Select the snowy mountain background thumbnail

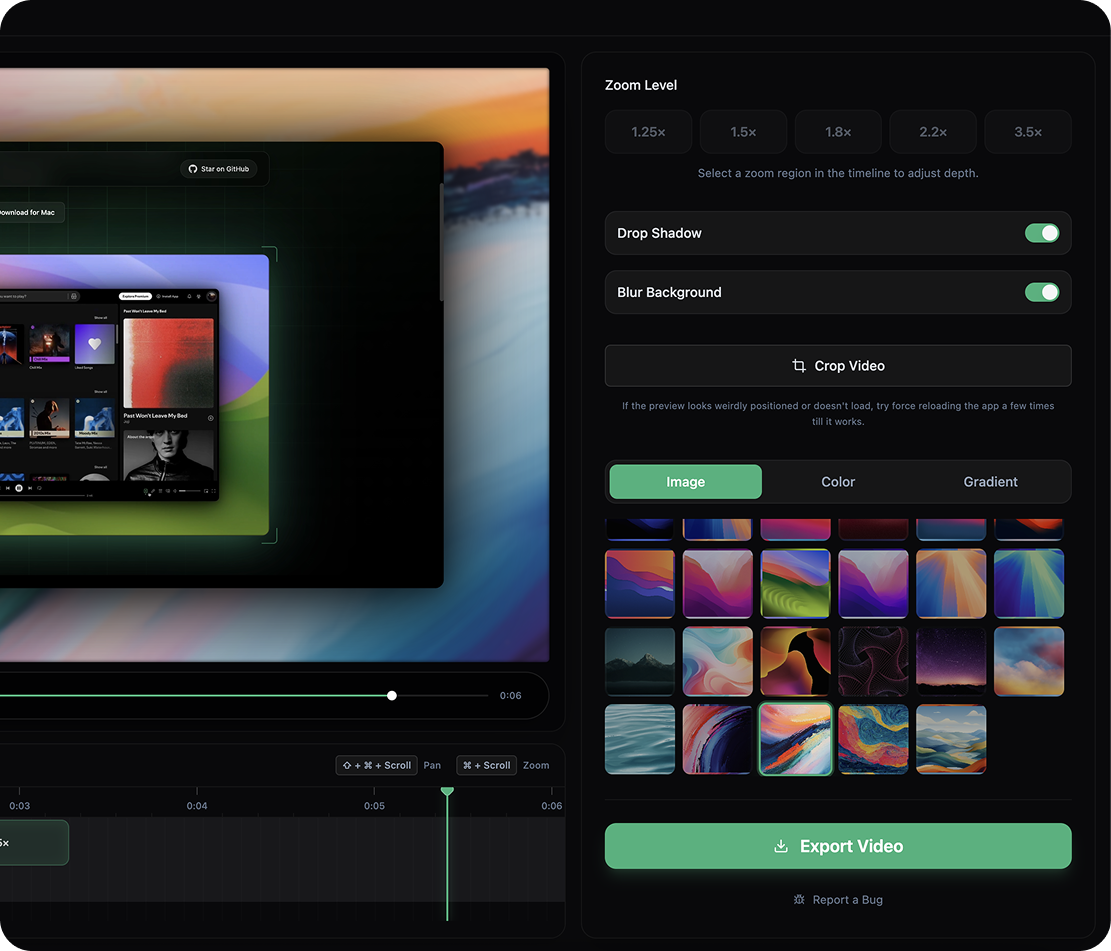pyautogui.click(x=639, y=661)
